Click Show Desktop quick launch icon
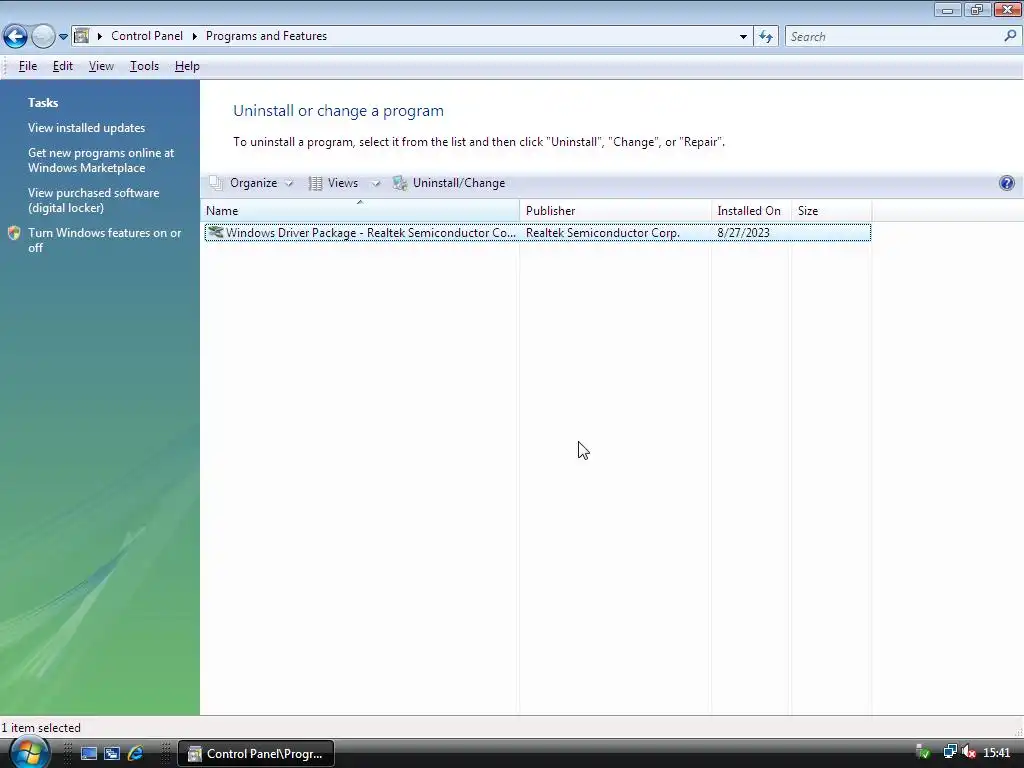Screen dimensions: 1024x768 click(89, 754)
